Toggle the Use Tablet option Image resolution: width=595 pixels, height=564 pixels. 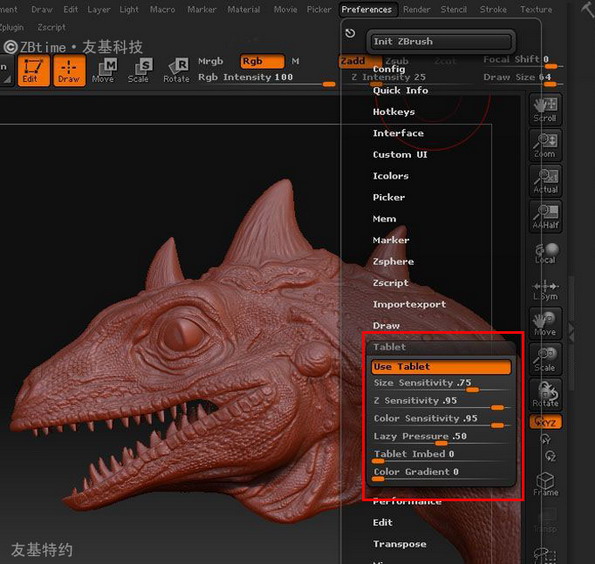pyautogui.click(x=441, y=367)
